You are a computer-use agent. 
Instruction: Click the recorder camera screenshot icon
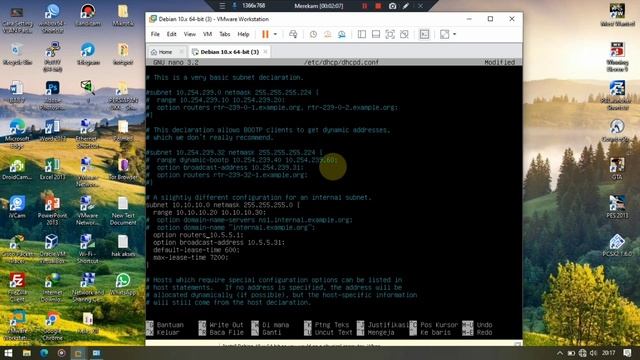click(392, 6)
